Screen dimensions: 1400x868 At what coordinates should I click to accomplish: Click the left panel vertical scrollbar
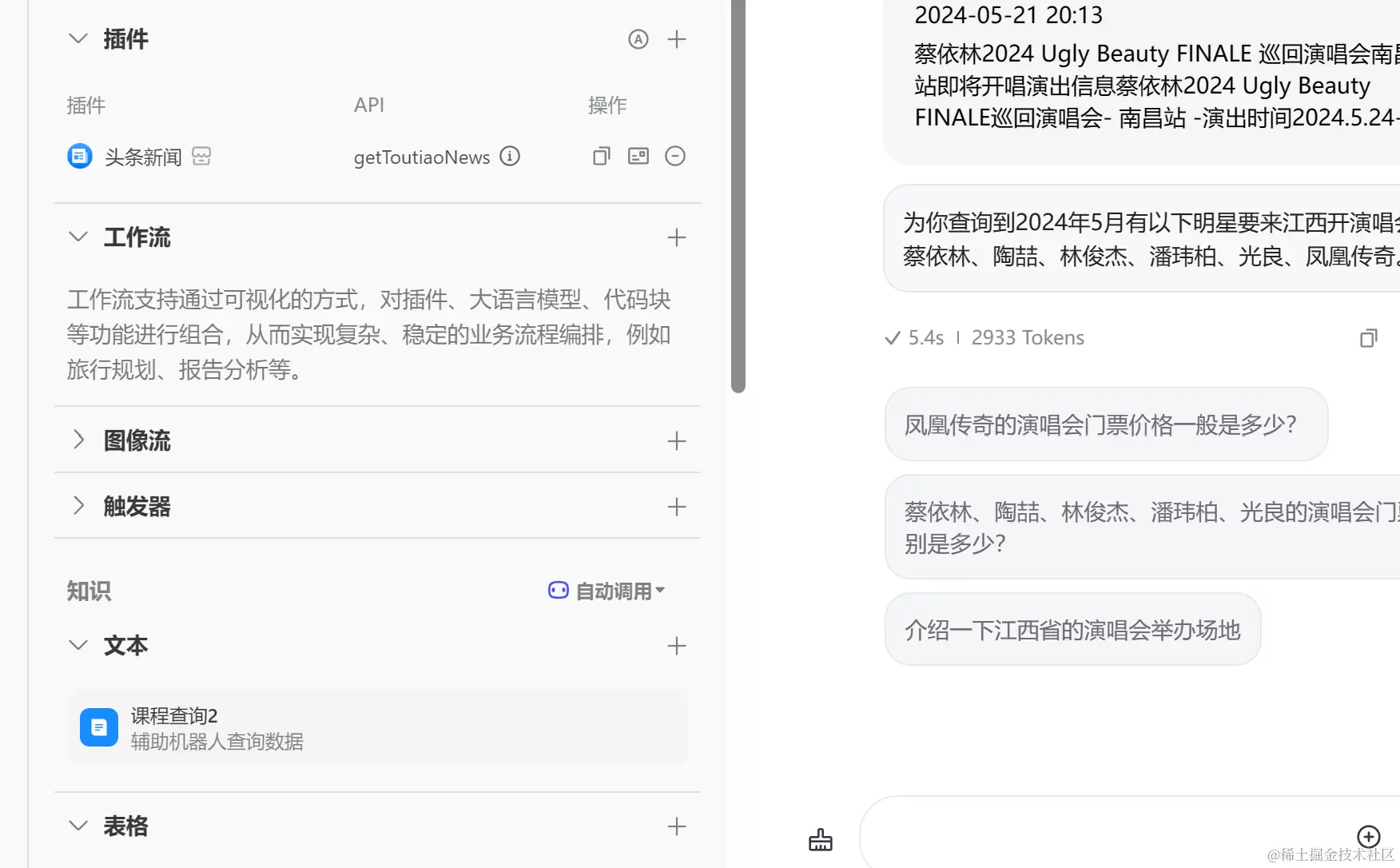738,196
